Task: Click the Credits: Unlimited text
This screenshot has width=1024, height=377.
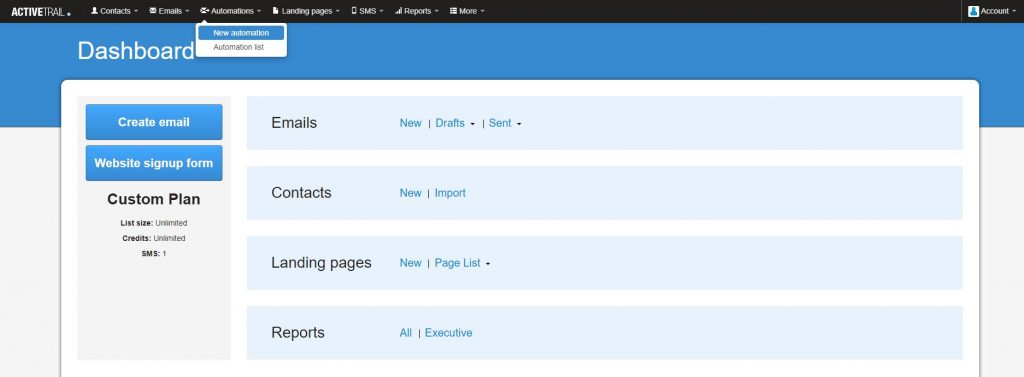Action: coord(154,238)
